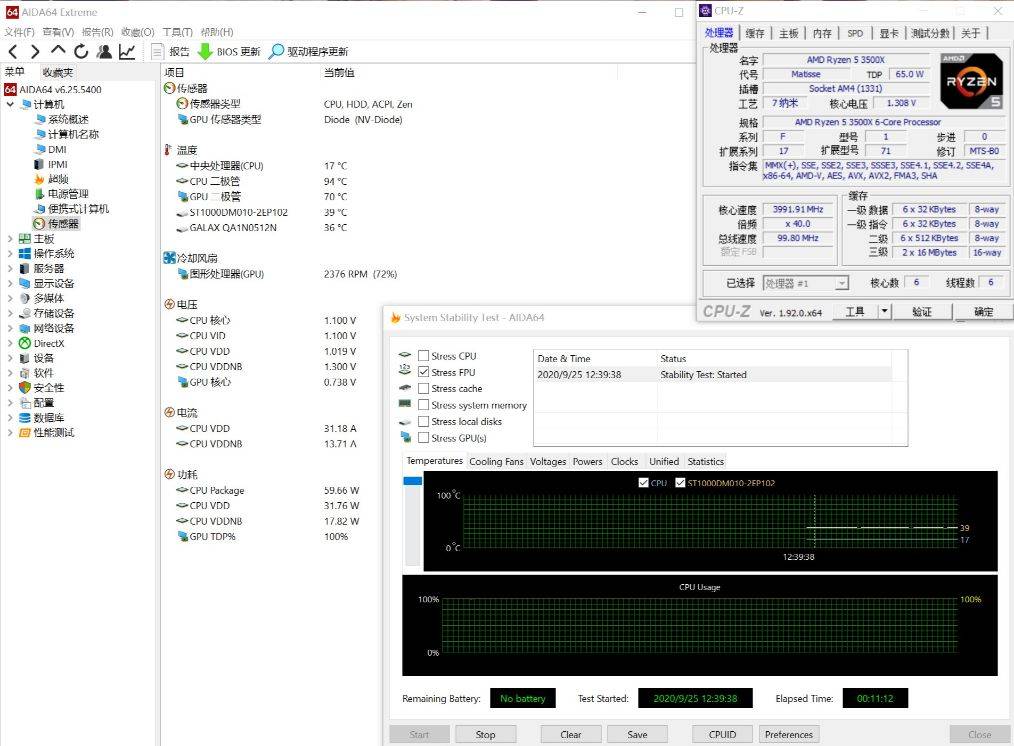Click the refresh icon in AIDA64 toolbar
The width and height of the screenshot is (1014, 746).
pos(81,52)
